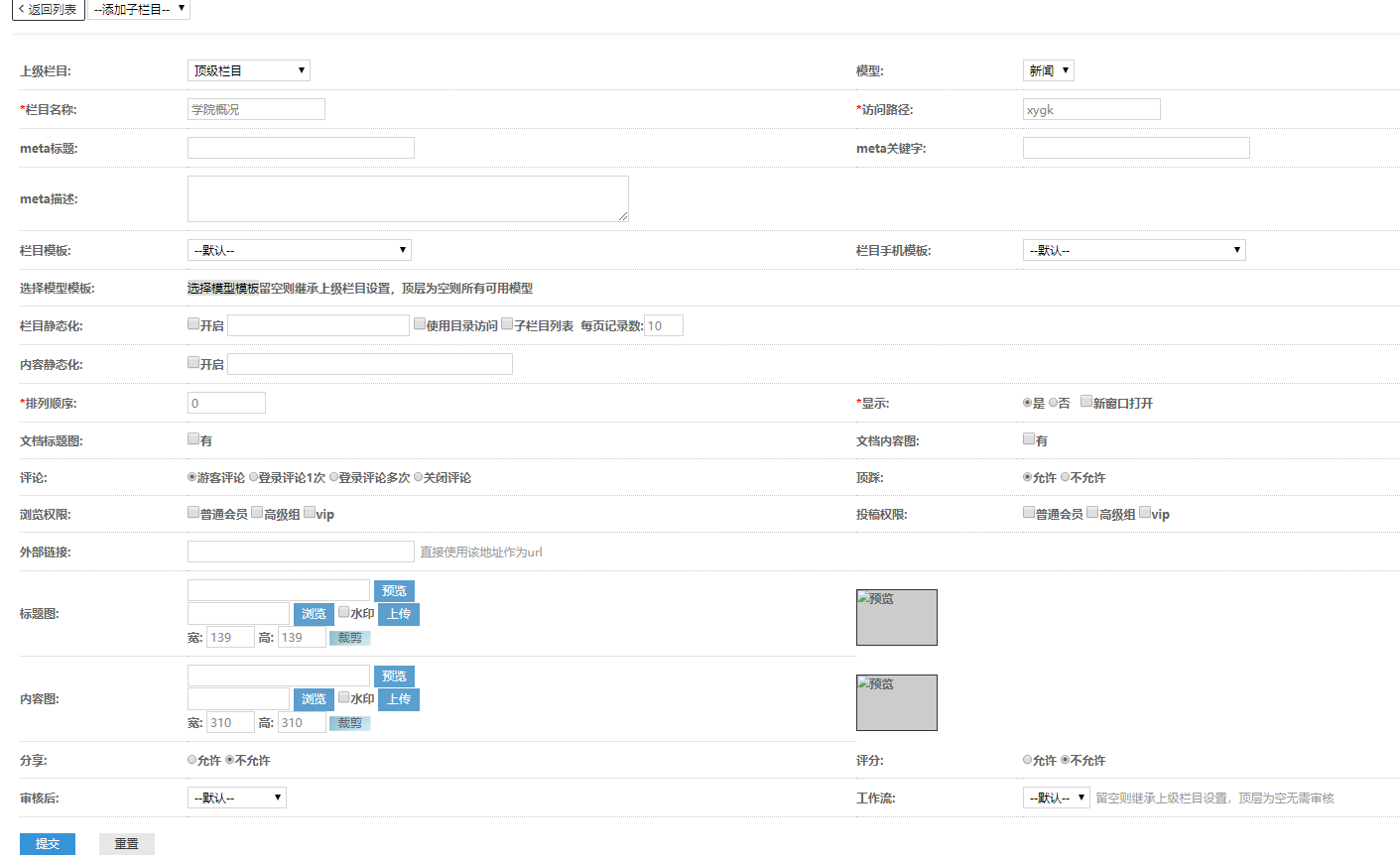The height and width of the screenshot is (861, 1400).
Task: Enable 新窗口打开 next to 显示
Action: tap(1086, 402)
